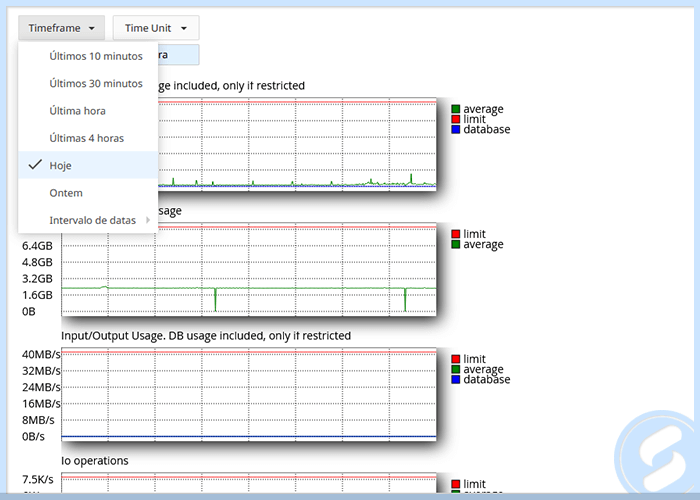700x500 pixels.
Task: Click the 'Input/Output Usage. DB usage included' title
Action: coord(206,336)
